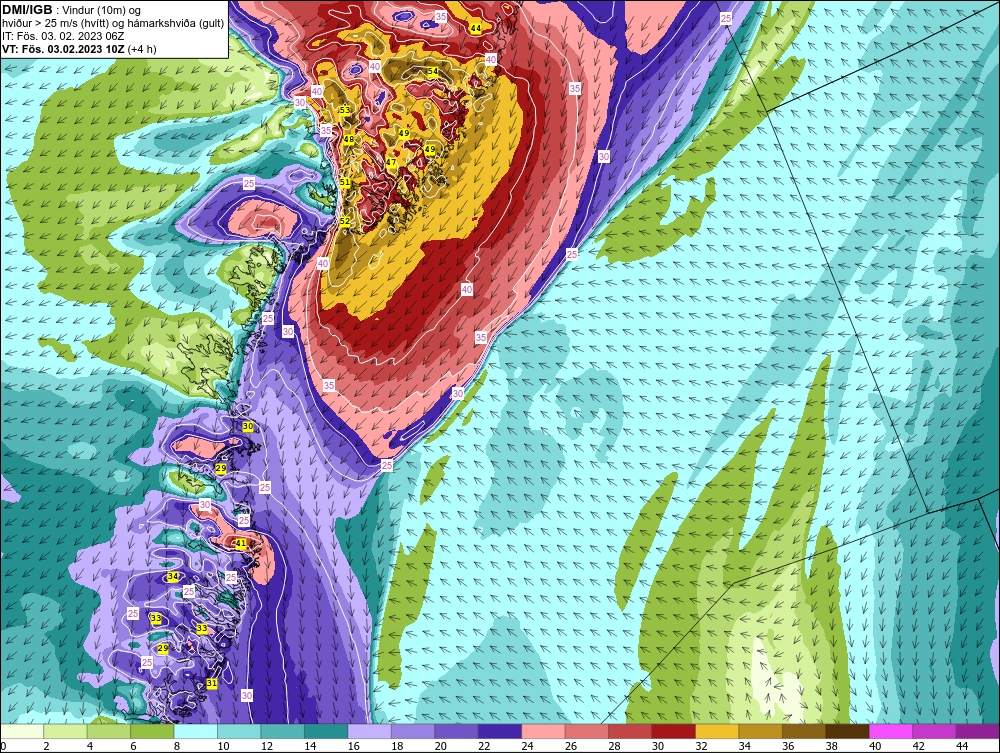Click the dark brown 38–40 legend swatch
The width and height of the screenshot is (1000, 753).
(847, 731)
